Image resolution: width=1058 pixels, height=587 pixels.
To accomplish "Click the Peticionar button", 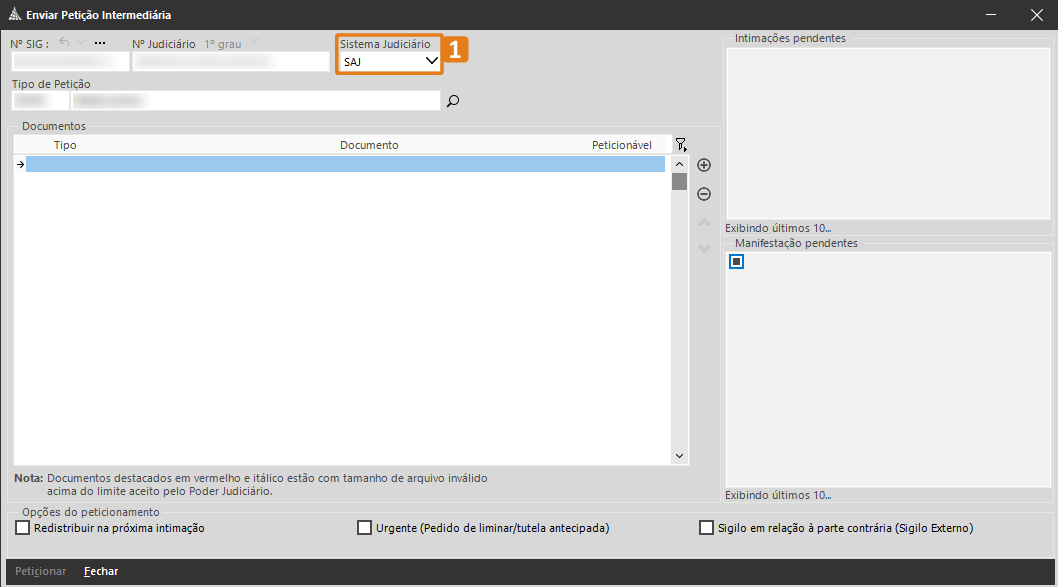I will tap(41, 571).
